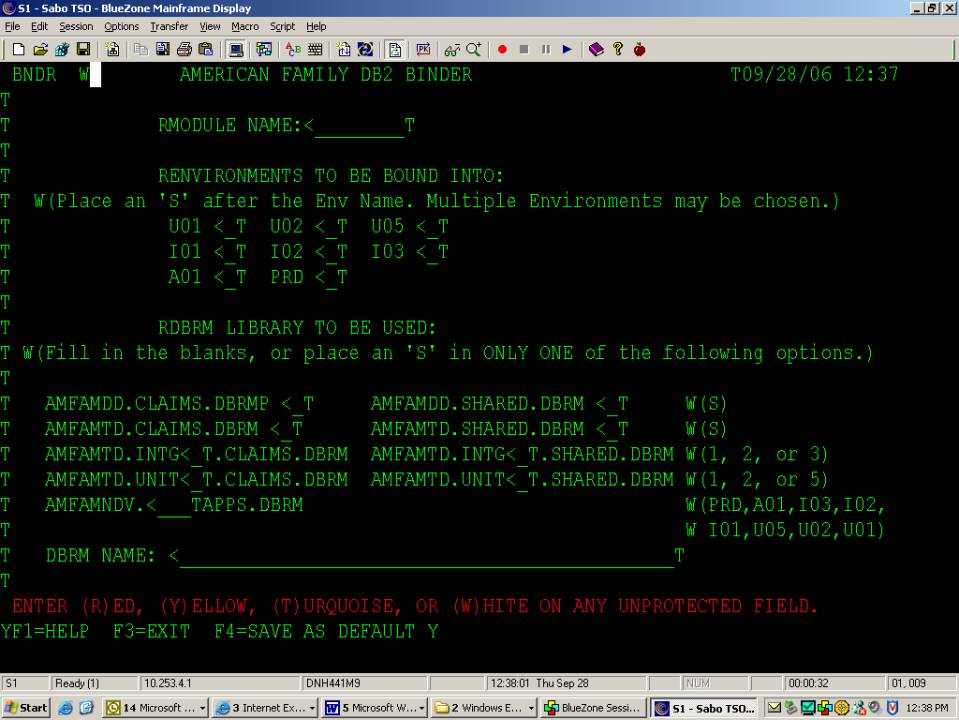Open the Transfer menu

click(x=169, y=26)
